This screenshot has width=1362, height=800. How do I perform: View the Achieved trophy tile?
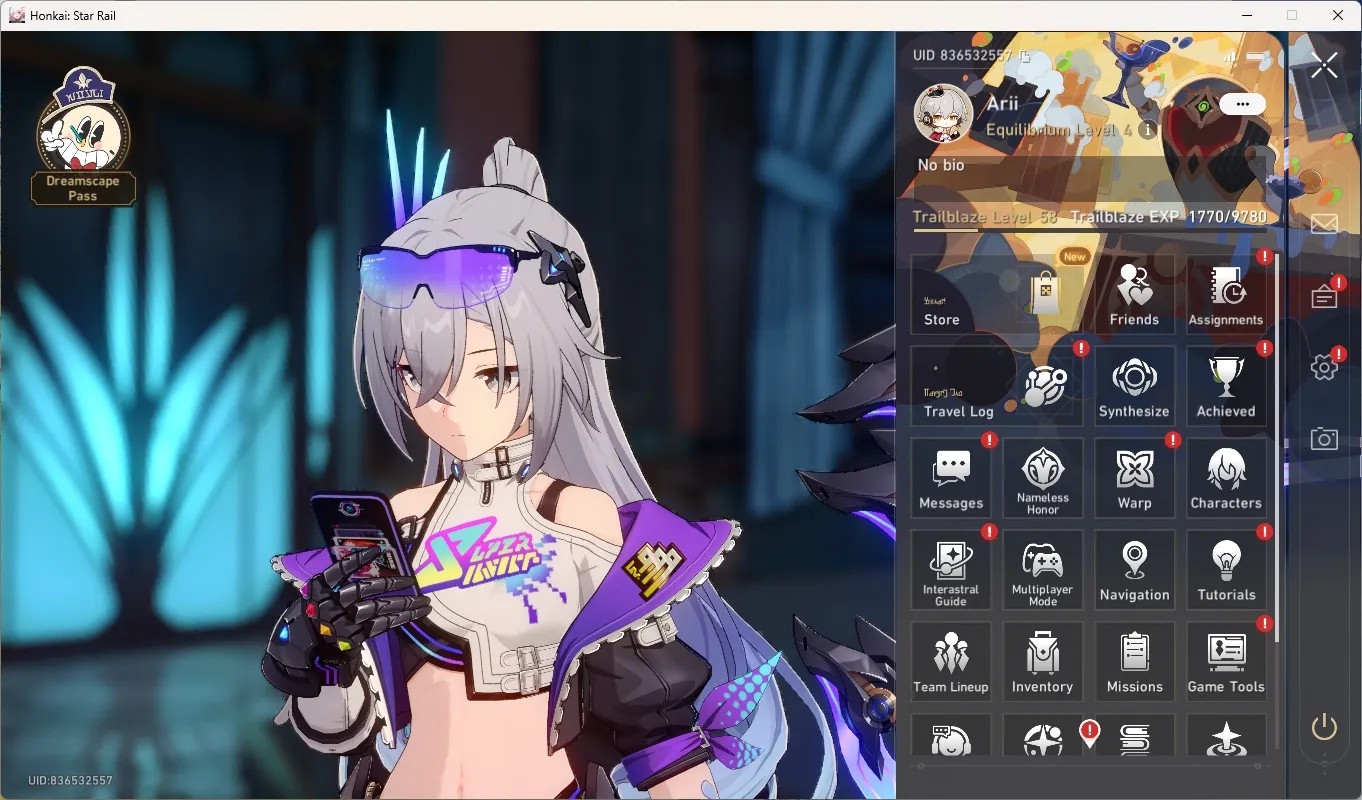coord(1226,386)
